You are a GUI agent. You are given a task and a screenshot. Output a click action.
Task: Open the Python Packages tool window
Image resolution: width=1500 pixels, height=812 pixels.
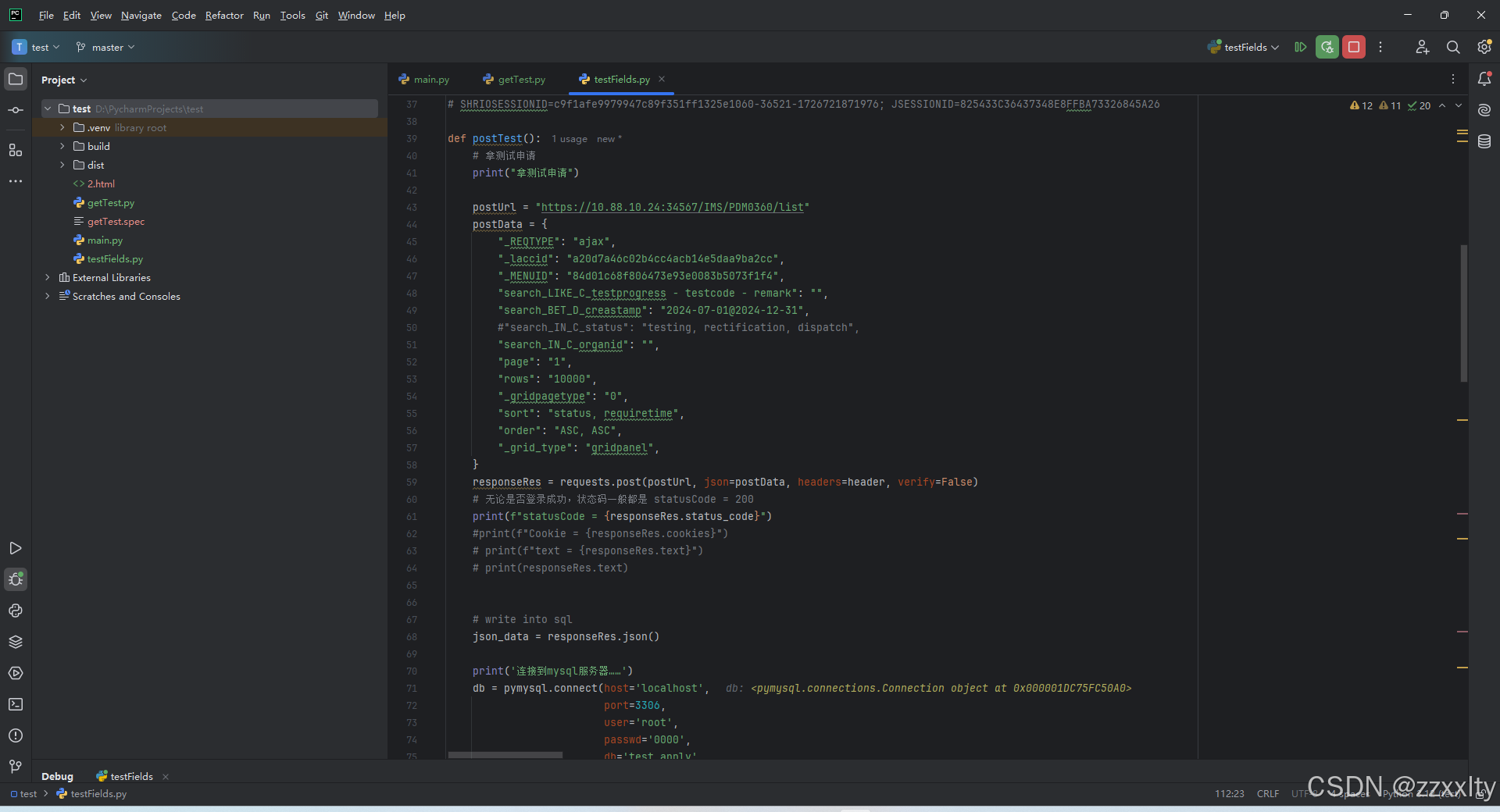click(x=16, y=642)
